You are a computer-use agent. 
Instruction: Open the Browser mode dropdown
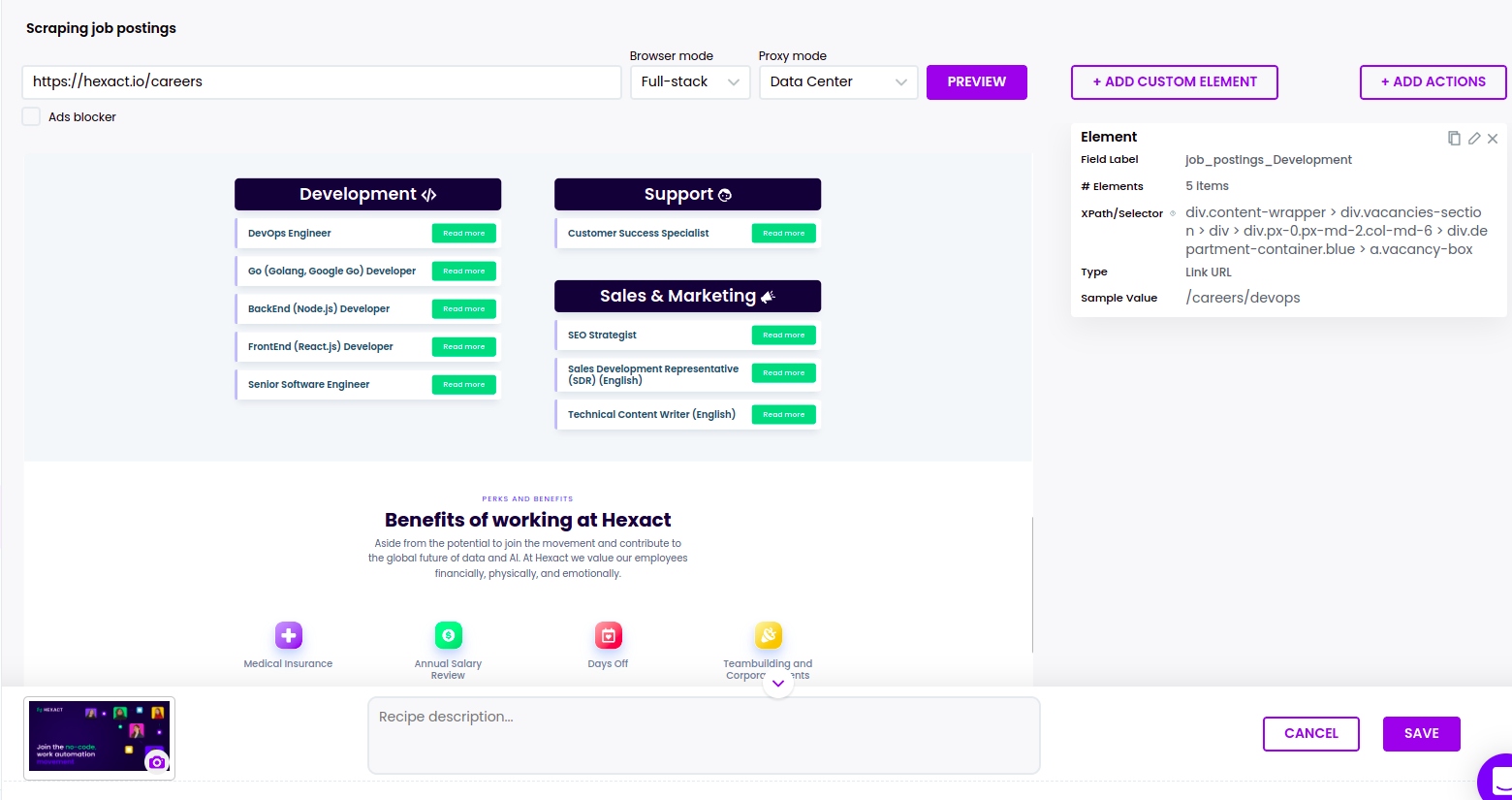[x=689, y=81]
